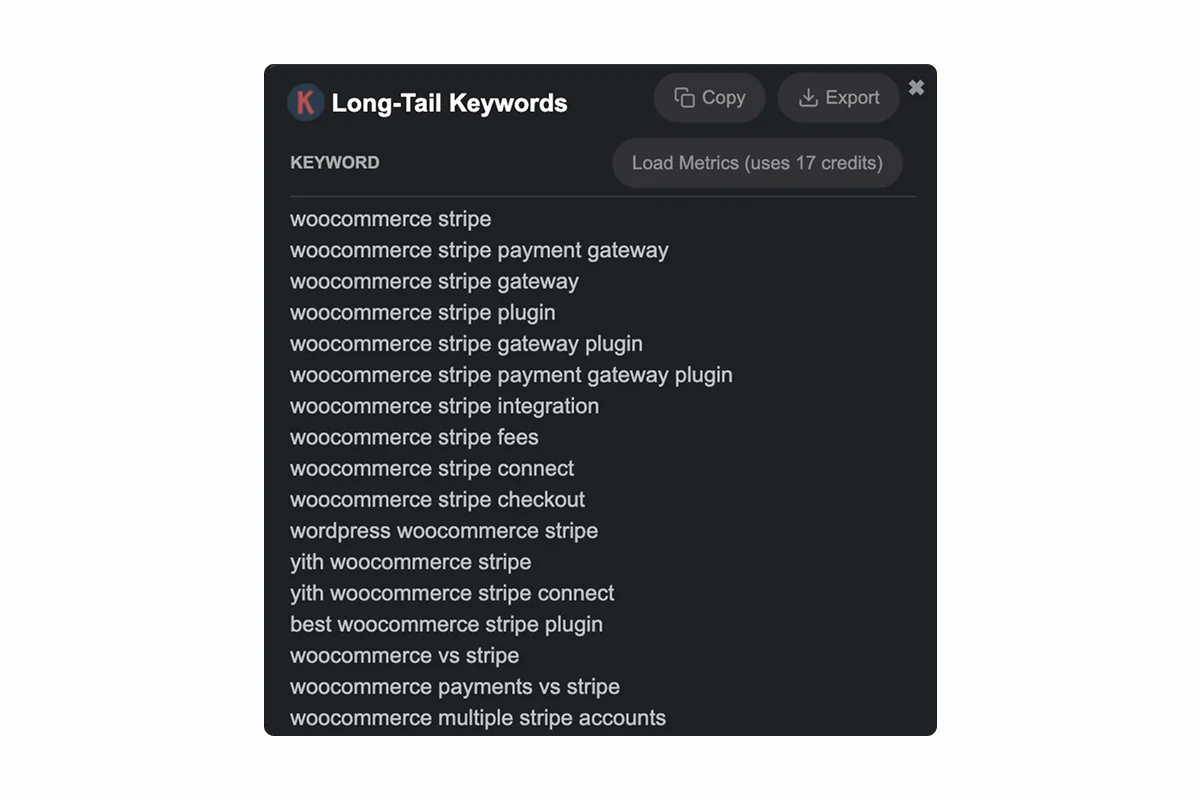
Task: Select 'woocommerce payments vs stripe'
Action: tap(454, 687)
